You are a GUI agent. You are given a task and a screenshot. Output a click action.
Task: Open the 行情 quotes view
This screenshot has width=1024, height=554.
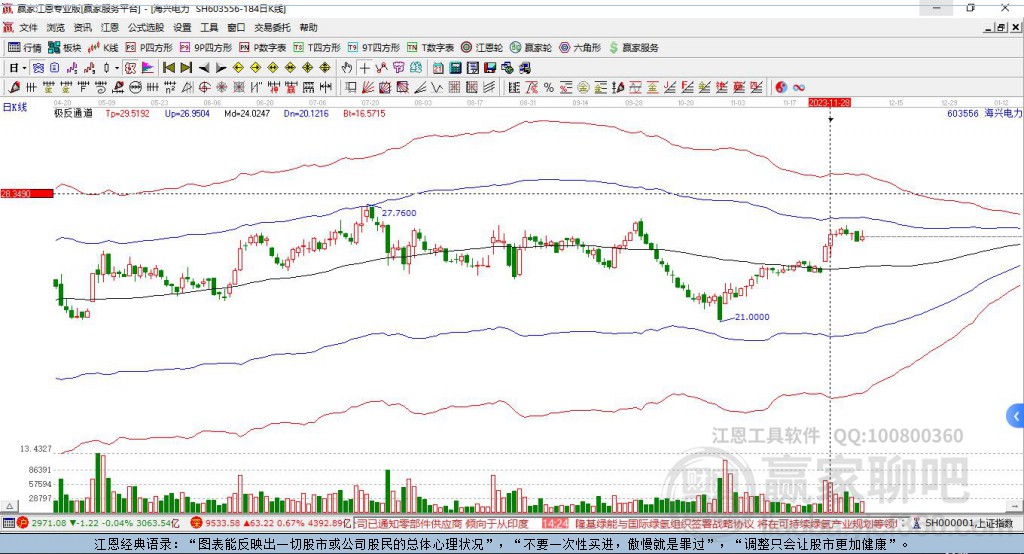tap(25, 48)
